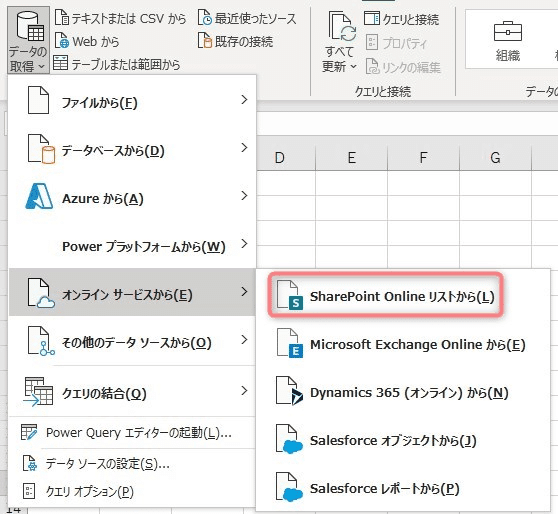Click 既存の接続 icon
Viewport: 558px width, 514px height.
tap(205, 41)
